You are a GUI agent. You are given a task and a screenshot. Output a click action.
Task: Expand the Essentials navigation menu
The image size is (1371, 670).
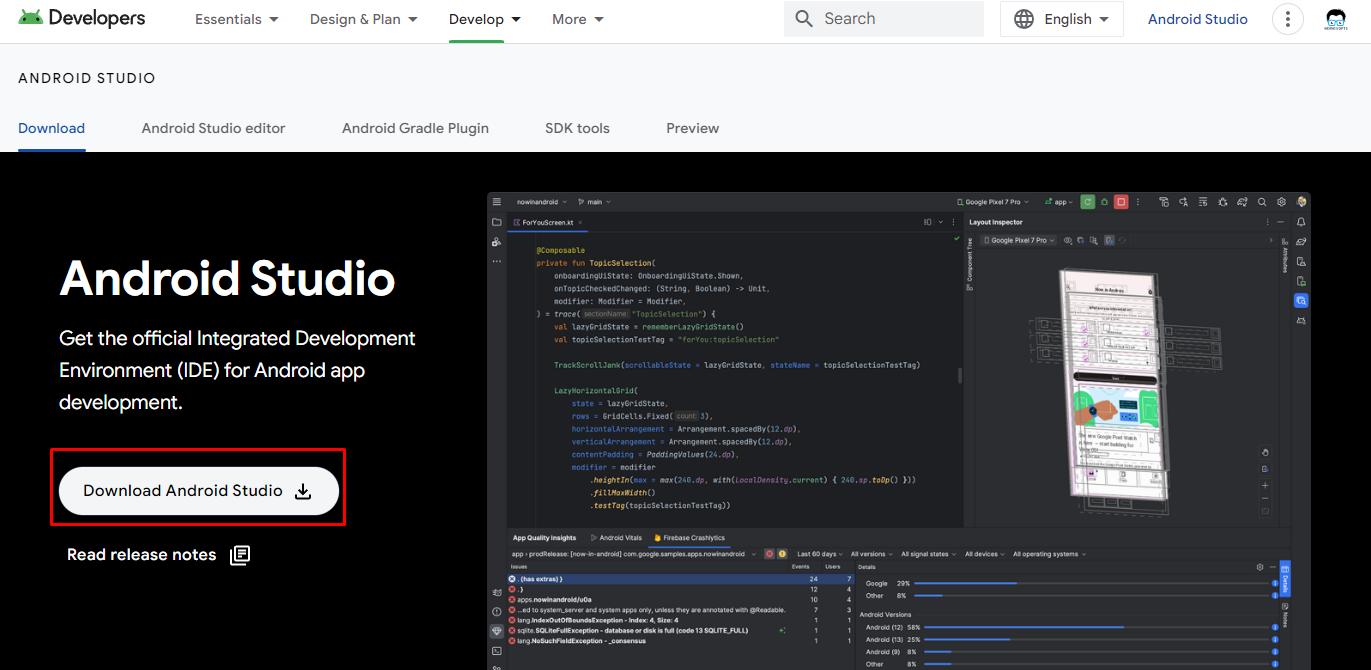pos(237,19)
